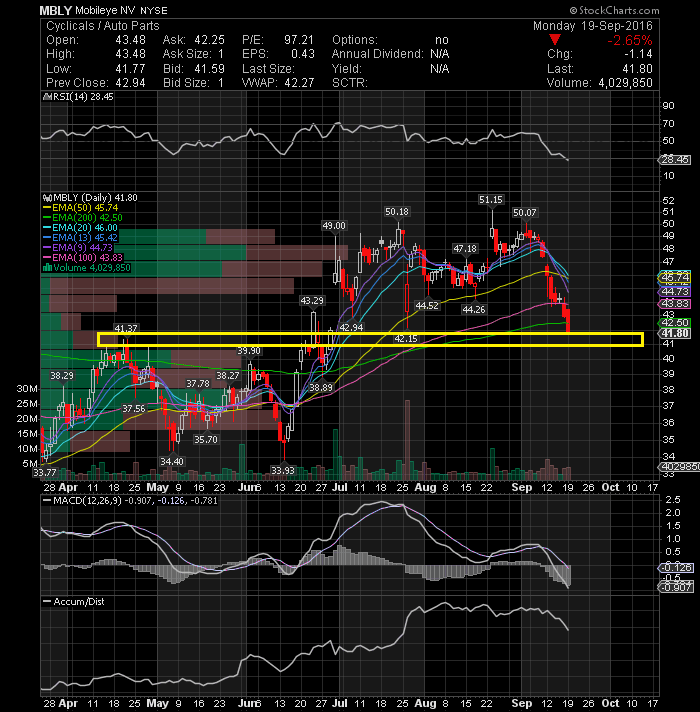700x712 pixels.
Task: Click the -0.907 MACD tag on the right axis
Action: click(x=676, y=588)
